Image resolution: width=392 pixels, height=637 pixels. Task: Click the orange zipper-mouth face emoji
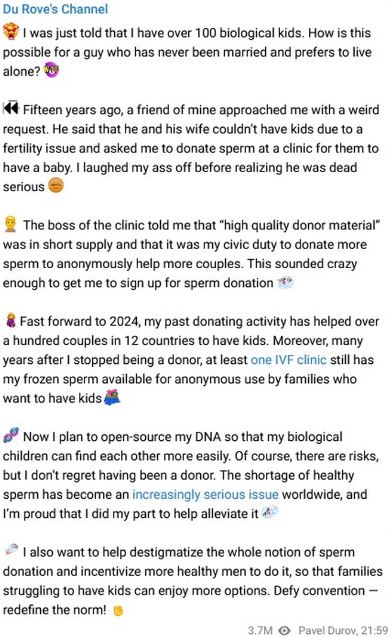tap(56, 186)
